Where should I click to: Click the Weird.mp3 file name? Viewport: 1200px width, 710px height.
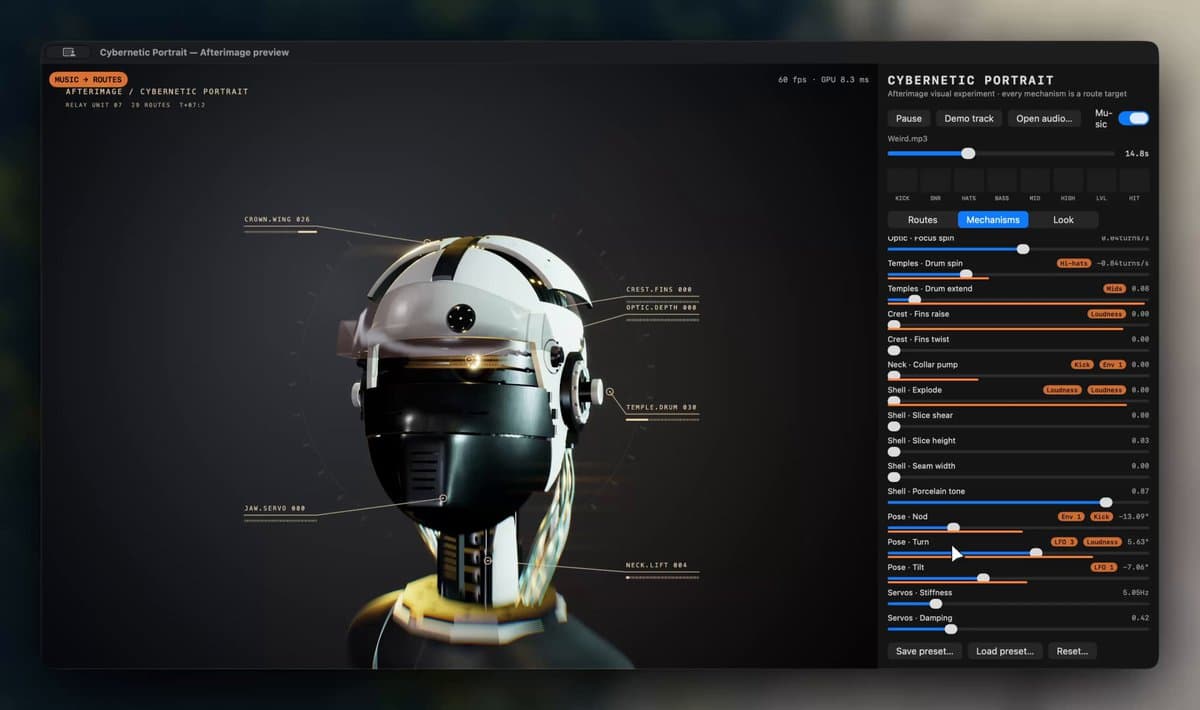pos(907,139)
